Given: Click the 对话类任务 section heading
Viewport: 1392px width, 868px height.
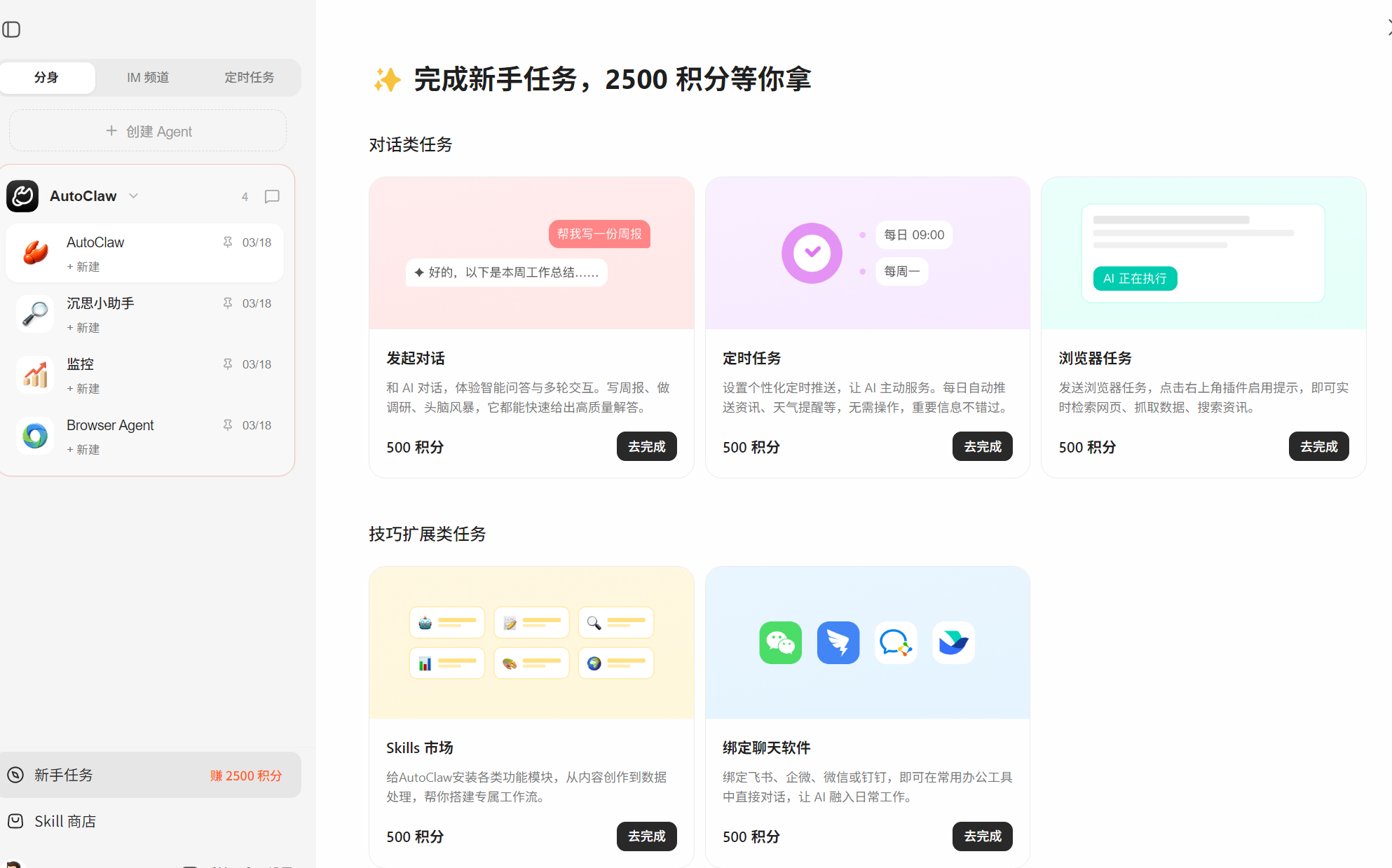Looking at the screenshot, I should click(411, 144).
